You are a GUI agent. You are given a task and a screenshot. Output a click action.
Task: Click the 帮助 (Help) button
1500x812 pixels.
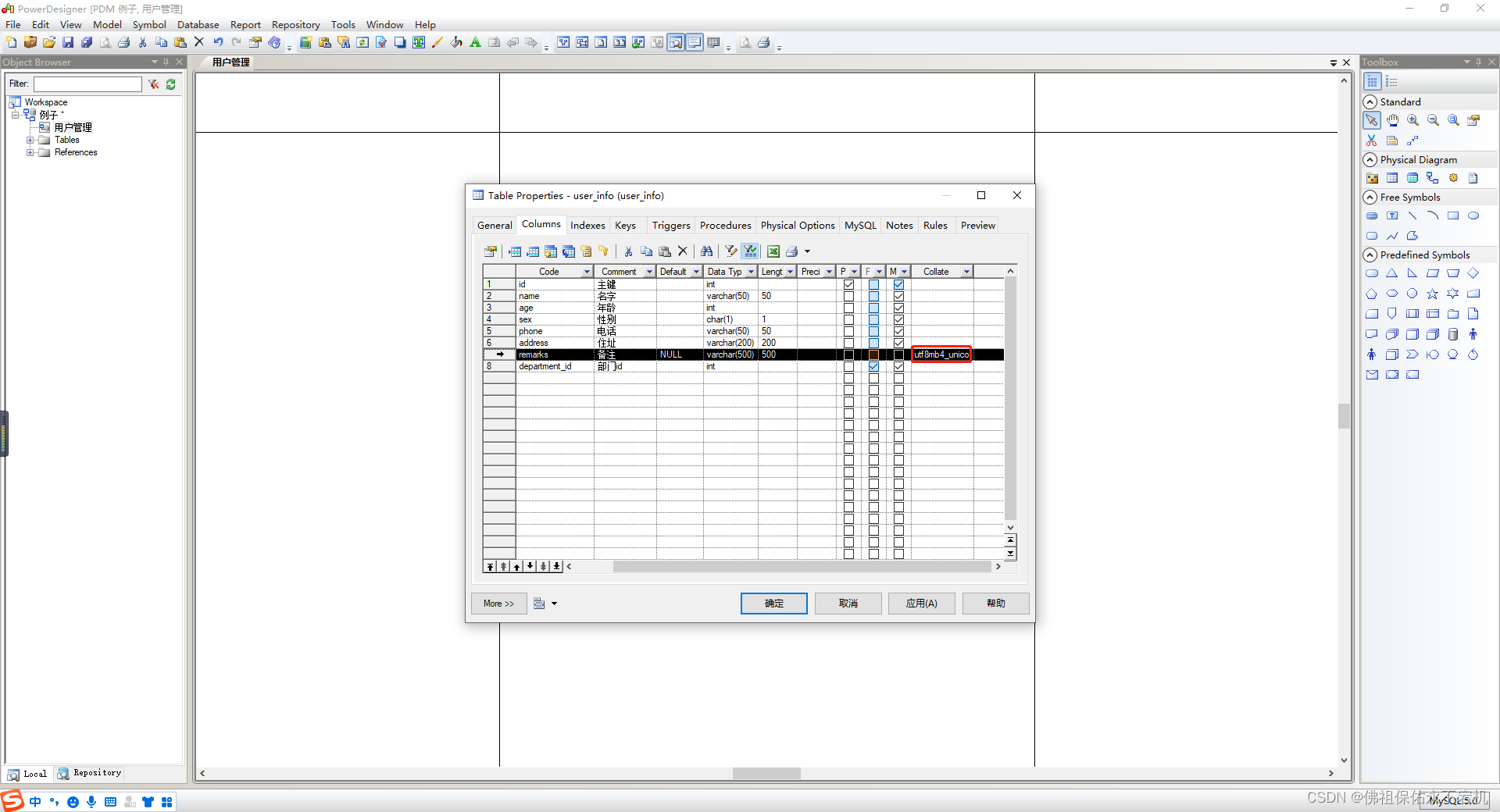996,604
